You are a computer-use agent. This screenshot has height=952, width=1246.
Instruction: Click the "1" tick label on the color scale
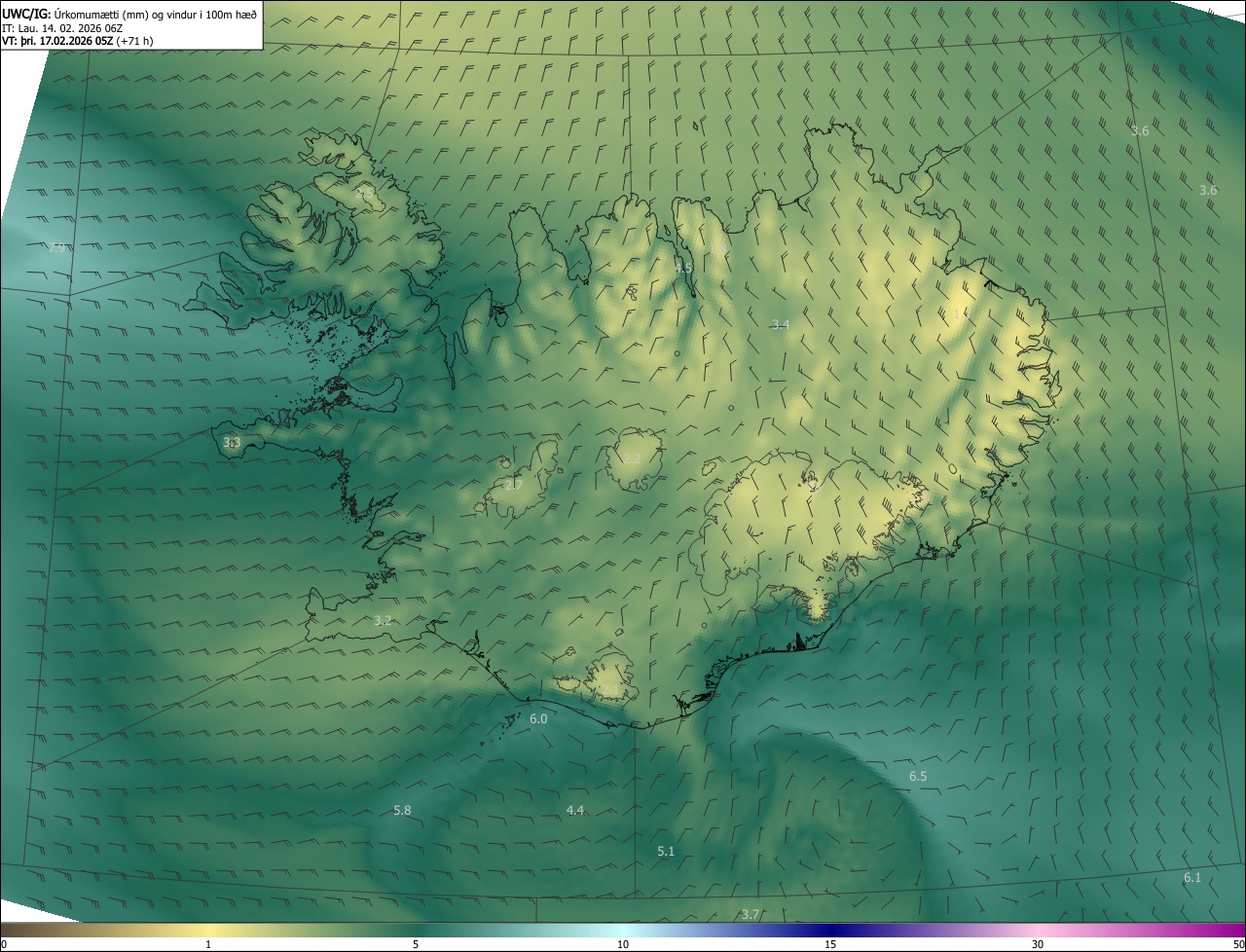208,944
